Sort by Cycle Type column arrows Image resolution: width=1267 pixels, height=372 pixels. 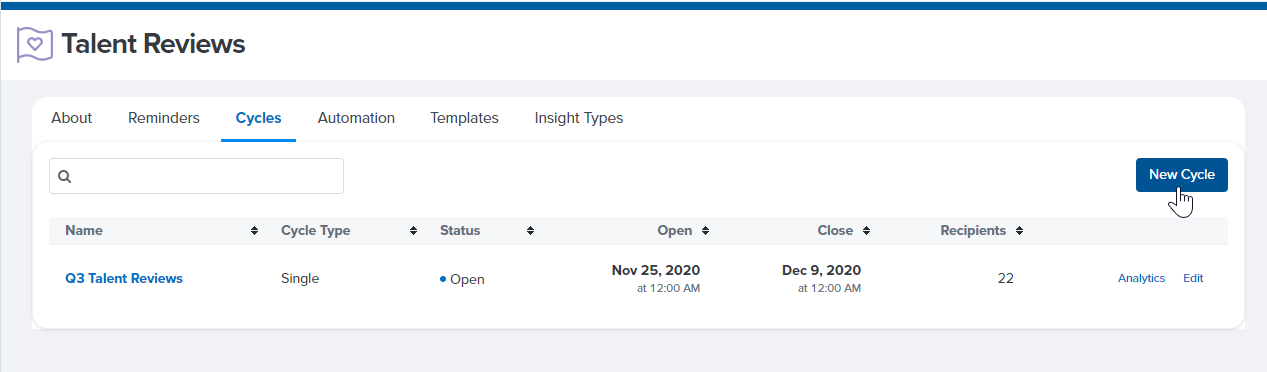413,231
